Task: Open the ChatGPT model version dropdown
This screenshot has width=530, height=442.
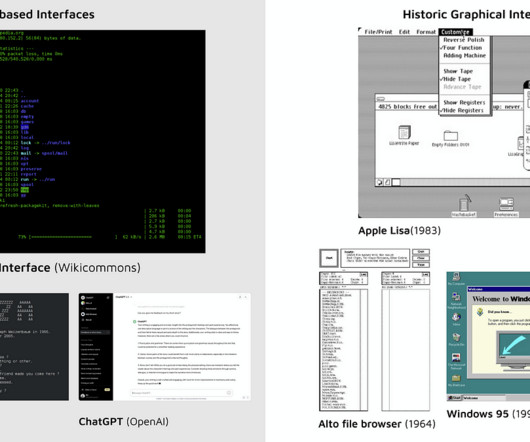Action: click(x=124, y=297)
